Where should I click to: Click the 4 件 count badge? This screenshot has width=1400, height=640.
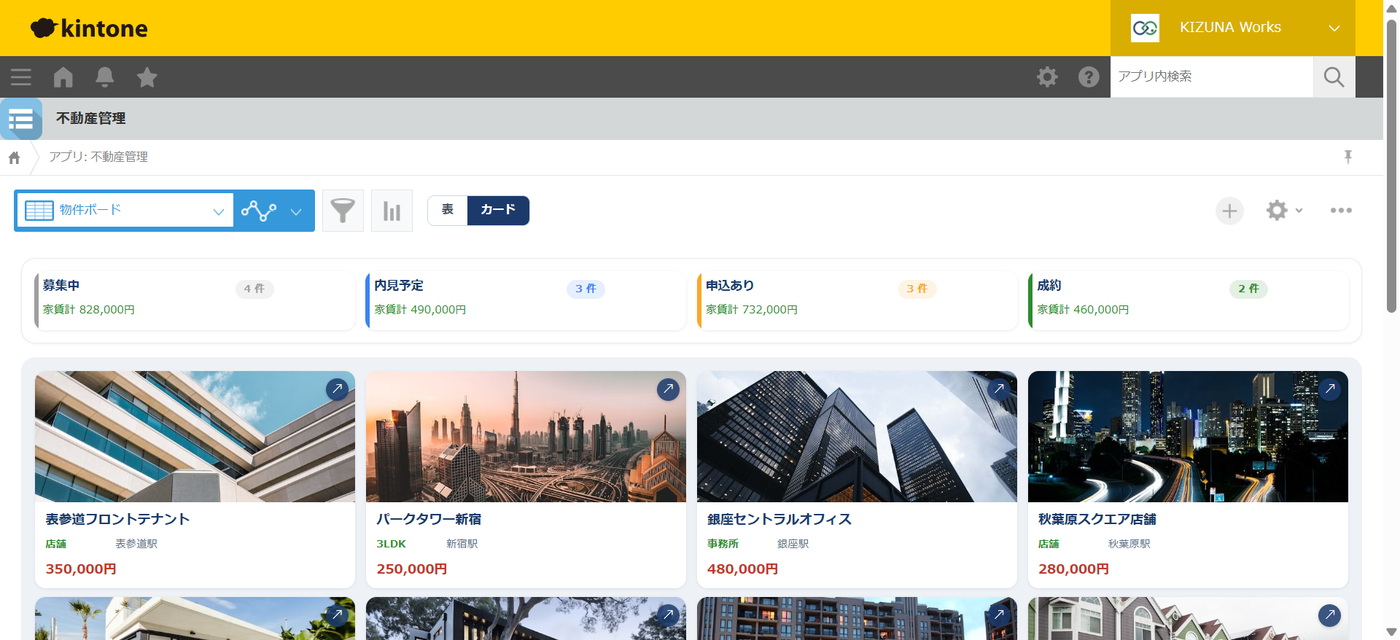(x=254, y=289)
